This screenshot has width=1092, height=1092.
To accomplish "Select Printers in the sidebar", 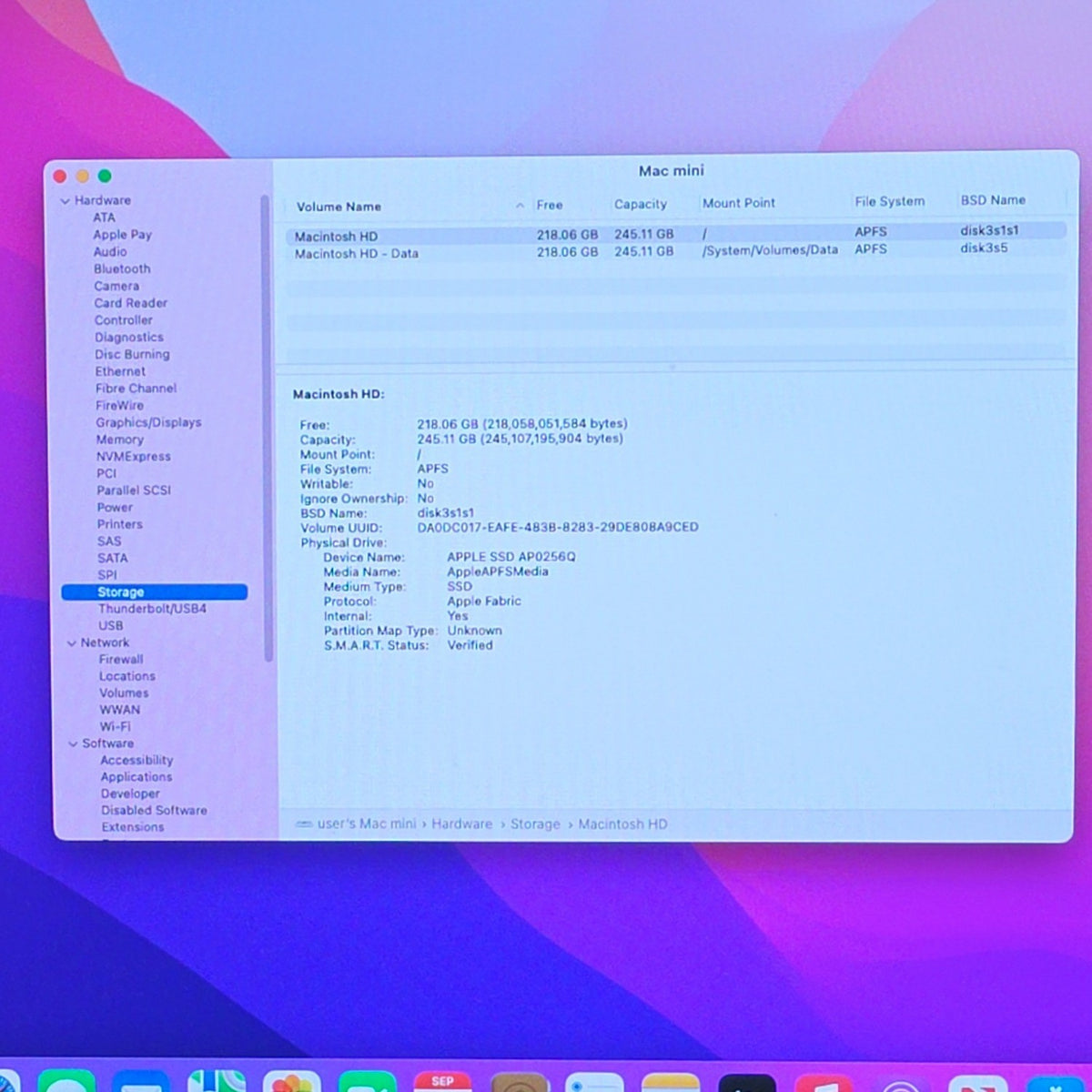I will [119, 524].
